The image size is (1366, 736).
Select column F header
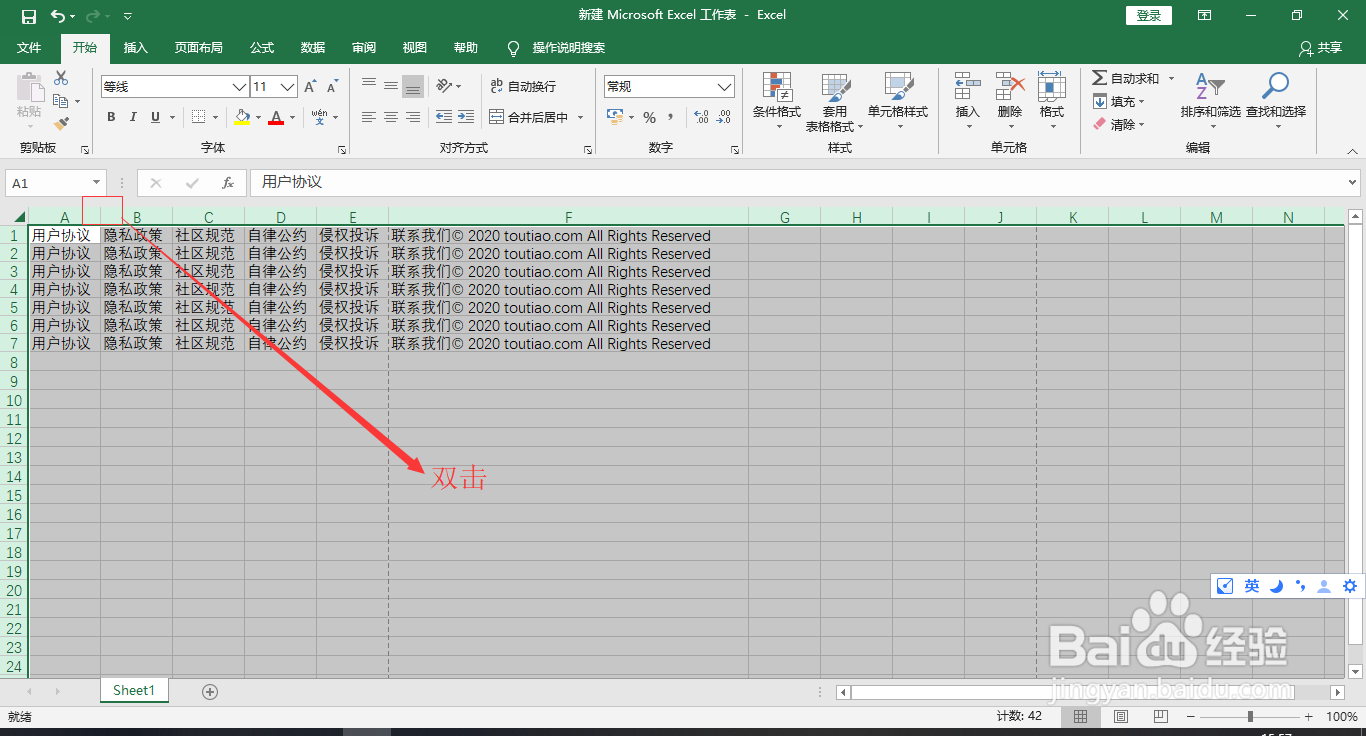point(568,217)
